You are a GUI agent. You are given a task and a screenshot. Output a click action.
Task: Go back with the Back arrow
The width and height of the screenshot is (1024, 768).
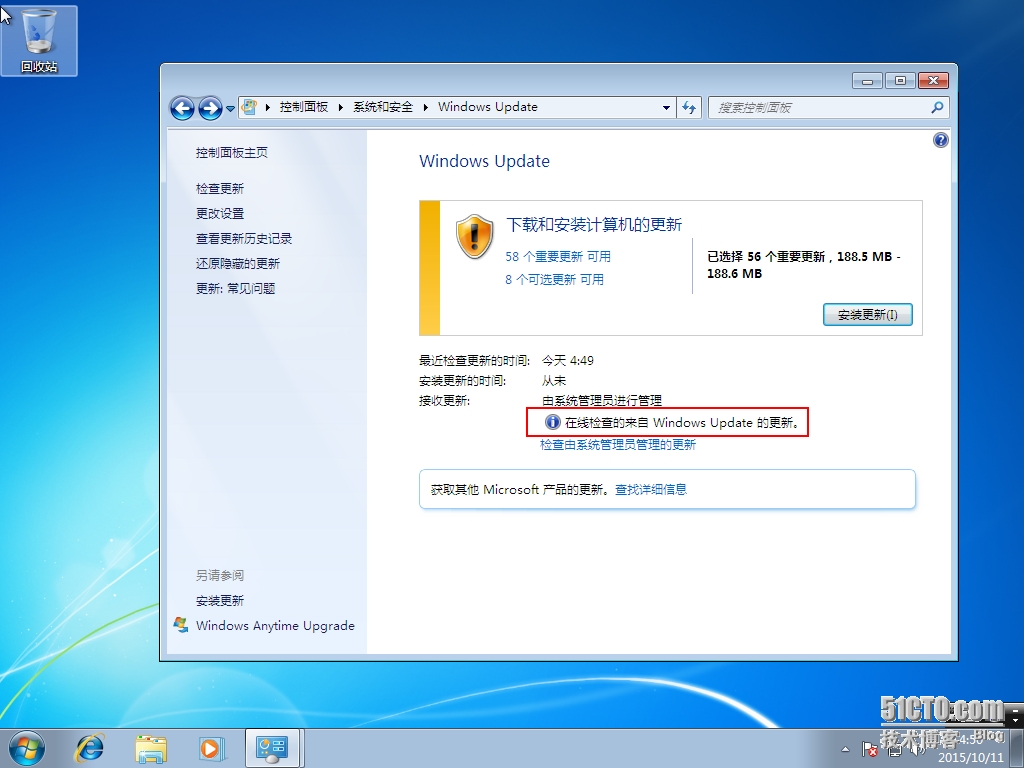click(182, 108)
